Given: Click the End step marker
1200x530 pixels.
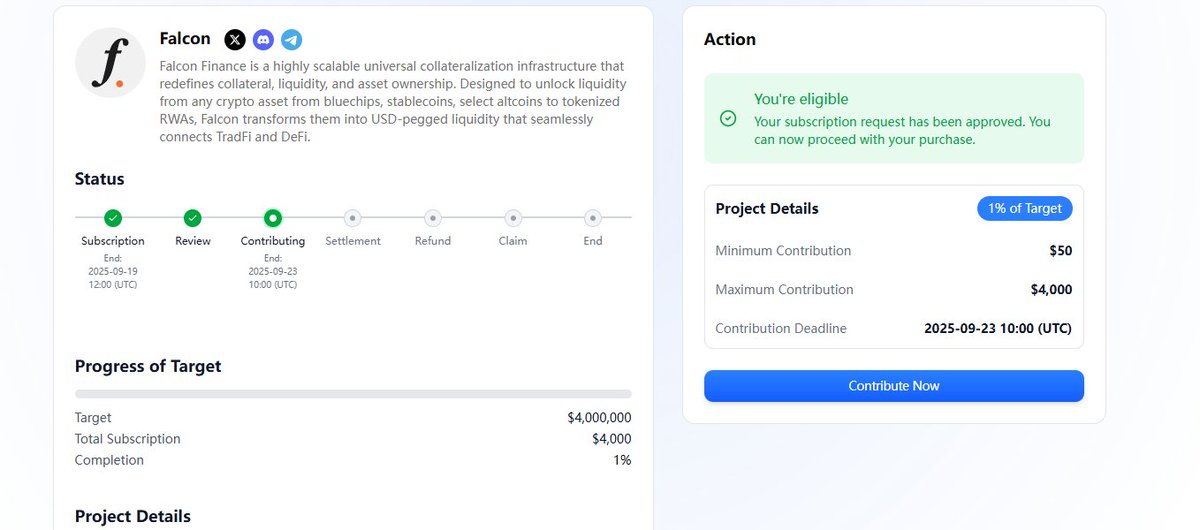Looking at the screenshot, I should click(593, 217).
